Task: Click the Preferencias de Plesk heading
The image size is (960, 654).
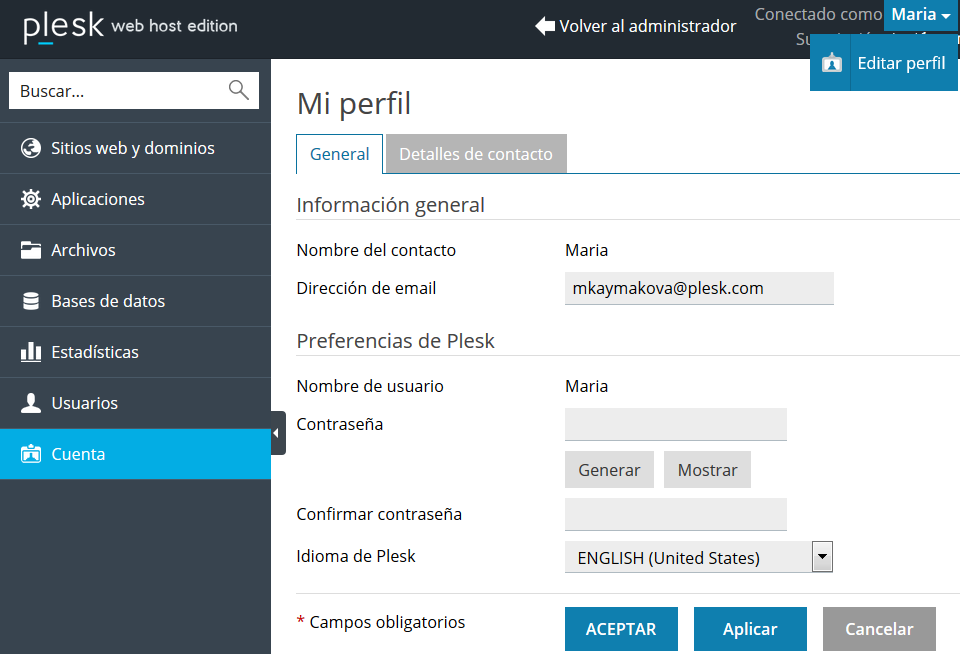Action: click(396, 341)
